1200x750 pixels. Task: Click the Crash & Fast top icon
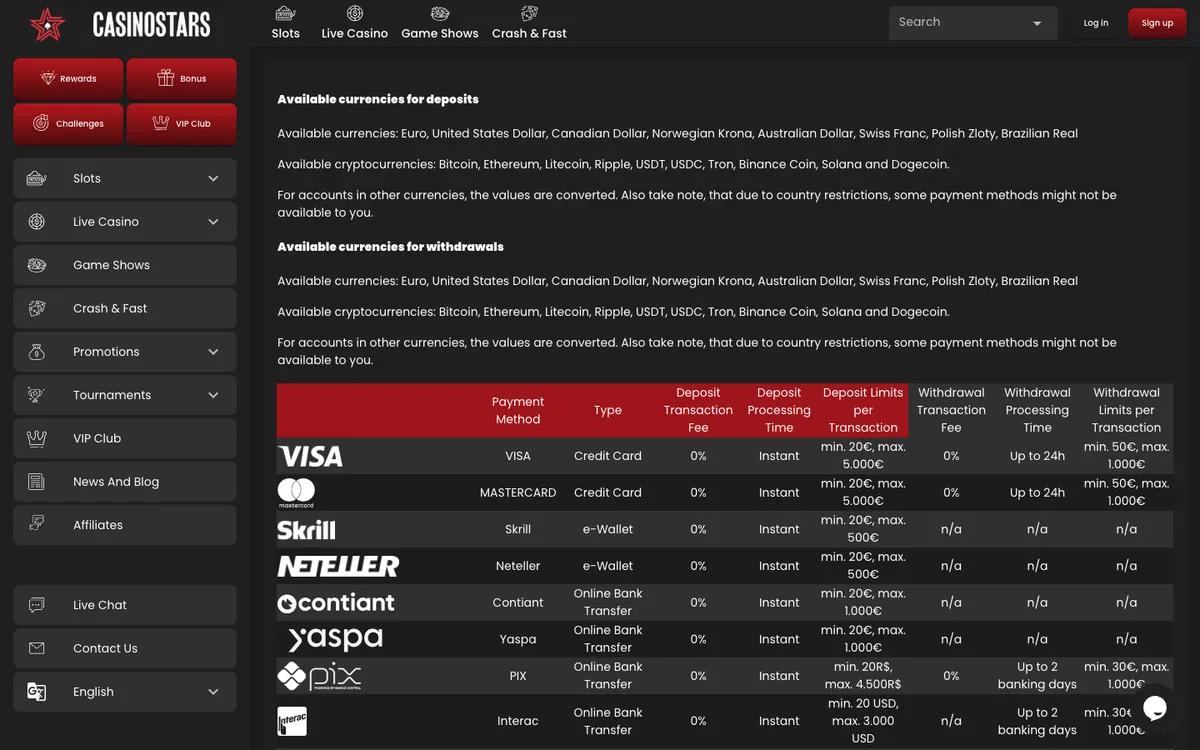coord(529,13)
